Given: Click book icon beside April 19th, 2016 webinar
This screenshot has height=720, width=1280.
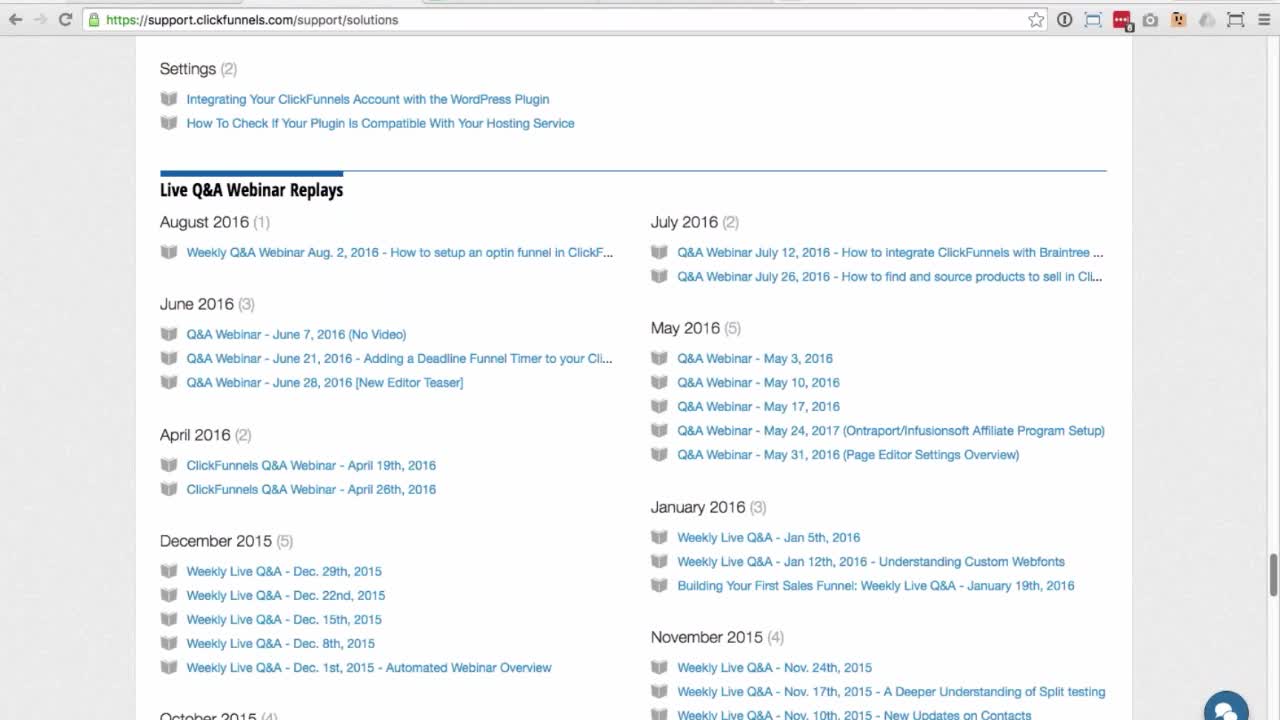Looking at the screenshot, I should click(x=169, y=465).
